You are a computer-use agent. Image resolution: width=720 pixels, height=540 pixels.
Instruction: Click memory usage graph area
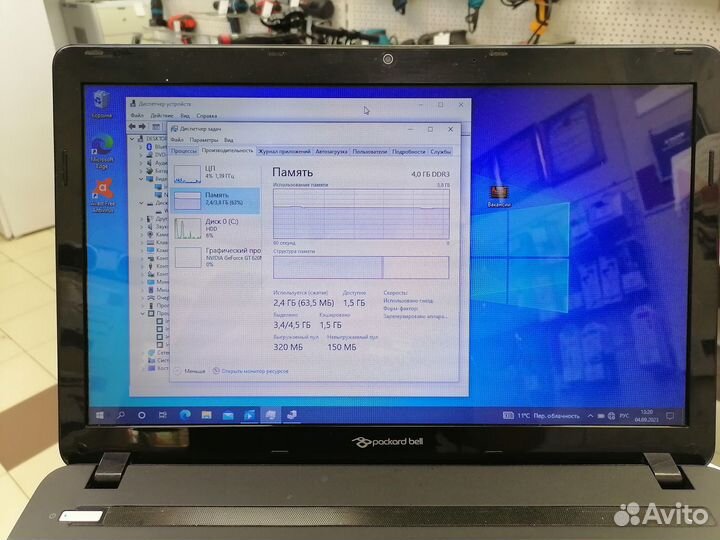(x=361, y=214)
